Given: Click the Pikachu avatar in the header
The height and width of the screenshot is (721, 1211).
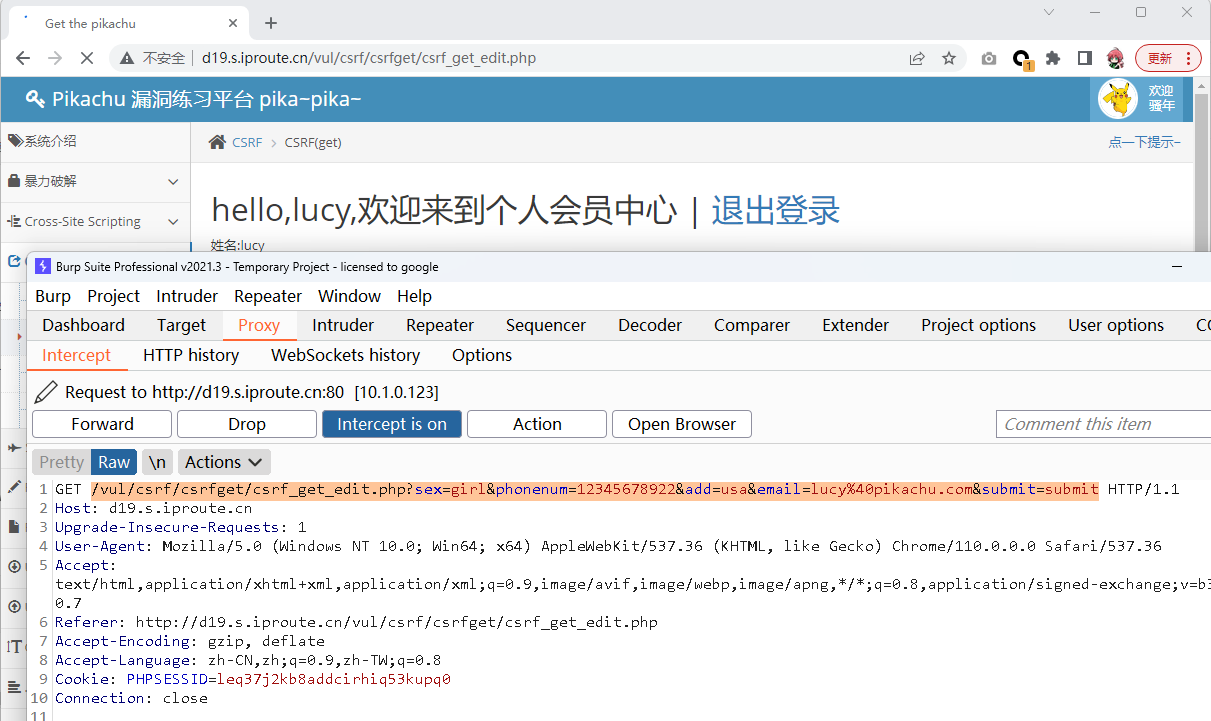Looking at the screenshot, I should (1117, 98).
